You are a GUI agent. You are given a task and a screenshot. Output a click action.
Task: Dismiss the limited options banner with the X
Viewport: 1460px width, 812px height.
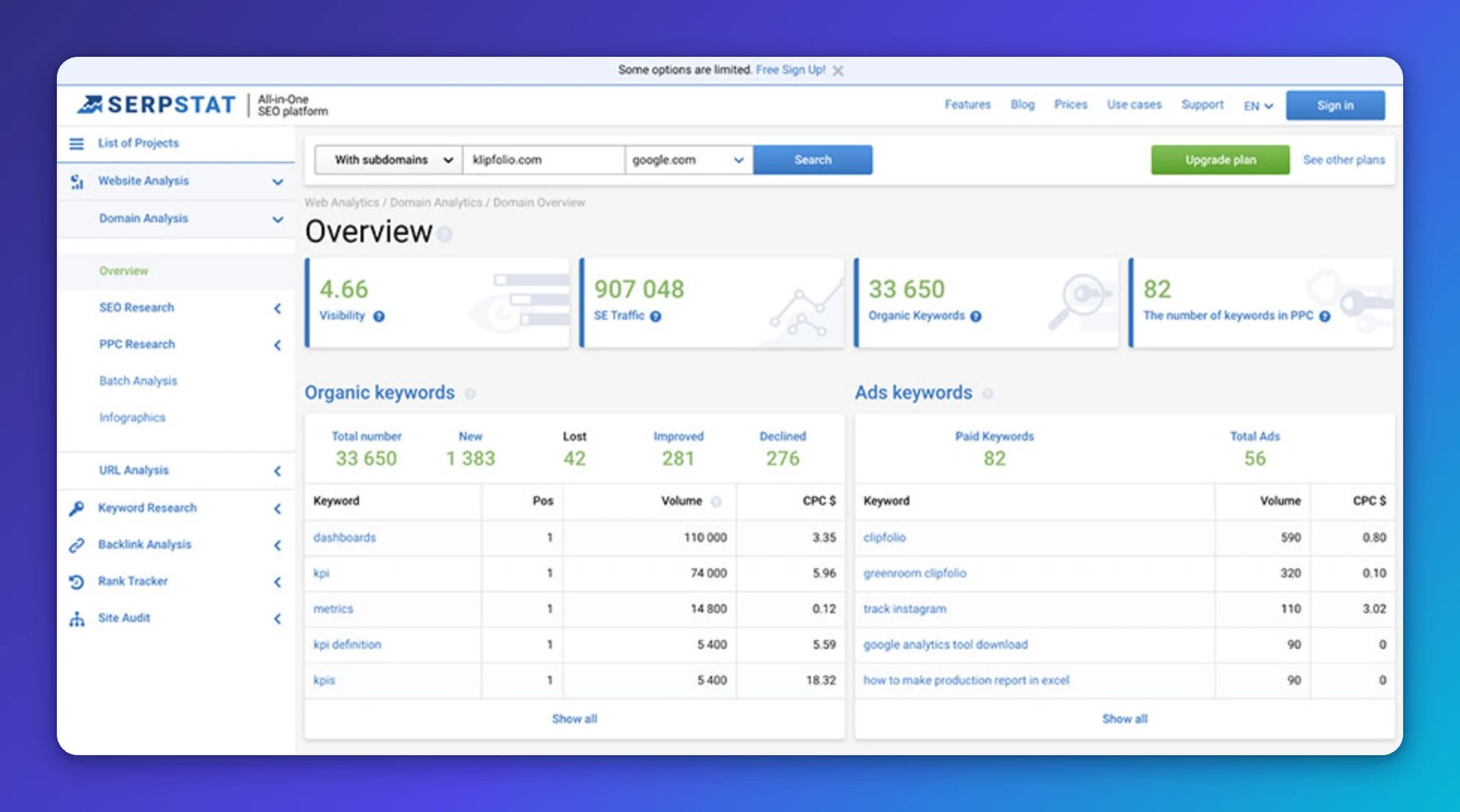(x=838, y=71)
